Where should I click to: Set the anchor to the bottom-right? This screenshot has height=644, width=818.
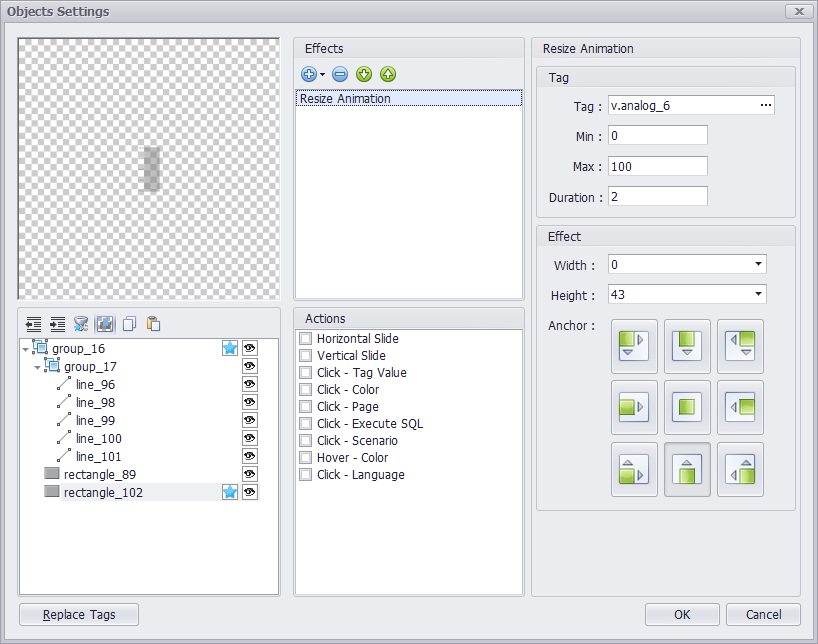tap(740, 469)
